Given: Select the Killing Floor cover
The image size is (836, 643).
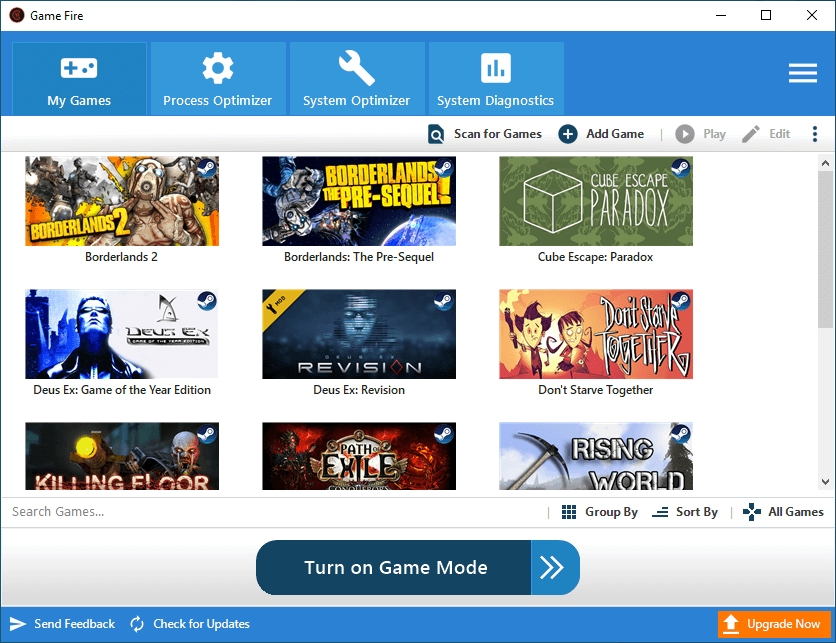Looking at the screenshot, I should 122,456.
